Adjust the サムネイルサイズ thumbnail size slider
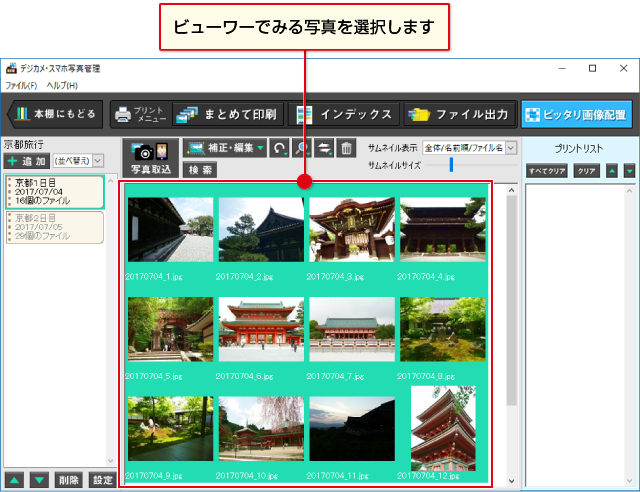The image size is (640, 492). pyautogui.click(x=451, y=165)
